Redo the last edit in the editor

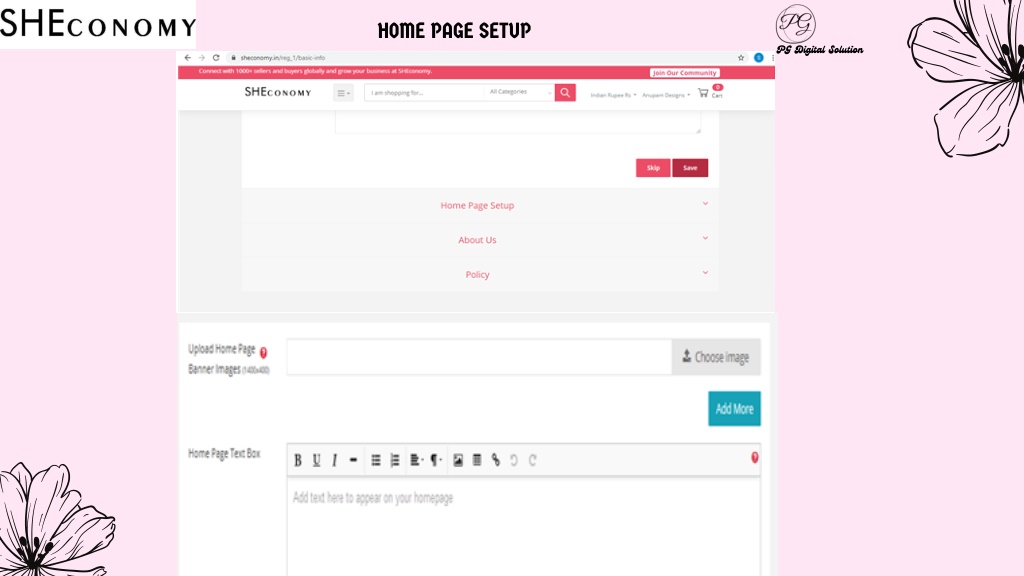[x=533, y=460]
